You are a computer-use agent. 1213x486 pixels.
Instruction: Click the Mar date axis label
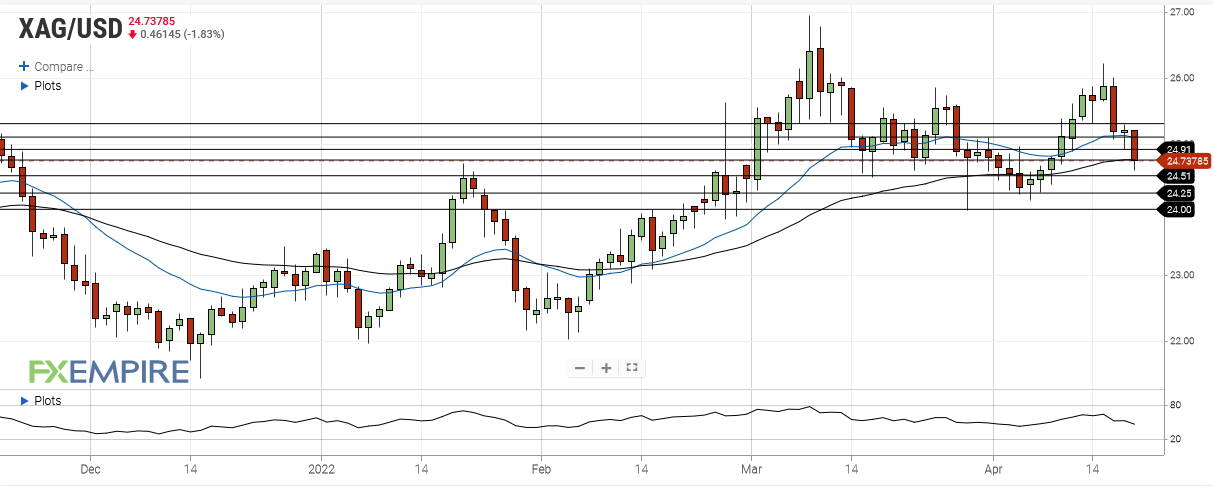tap(752, 468)
